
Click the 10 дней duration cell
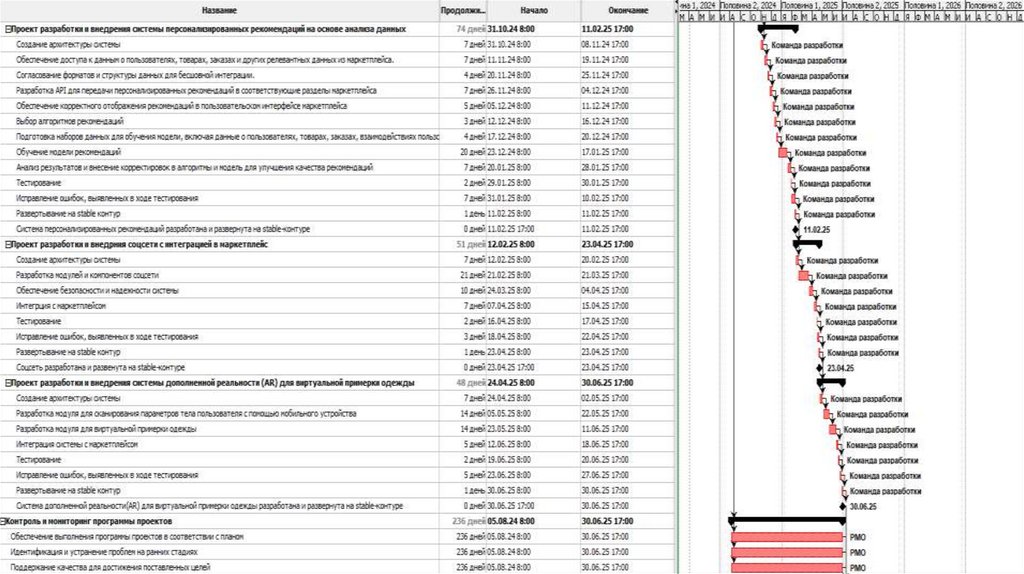[472, 291]
